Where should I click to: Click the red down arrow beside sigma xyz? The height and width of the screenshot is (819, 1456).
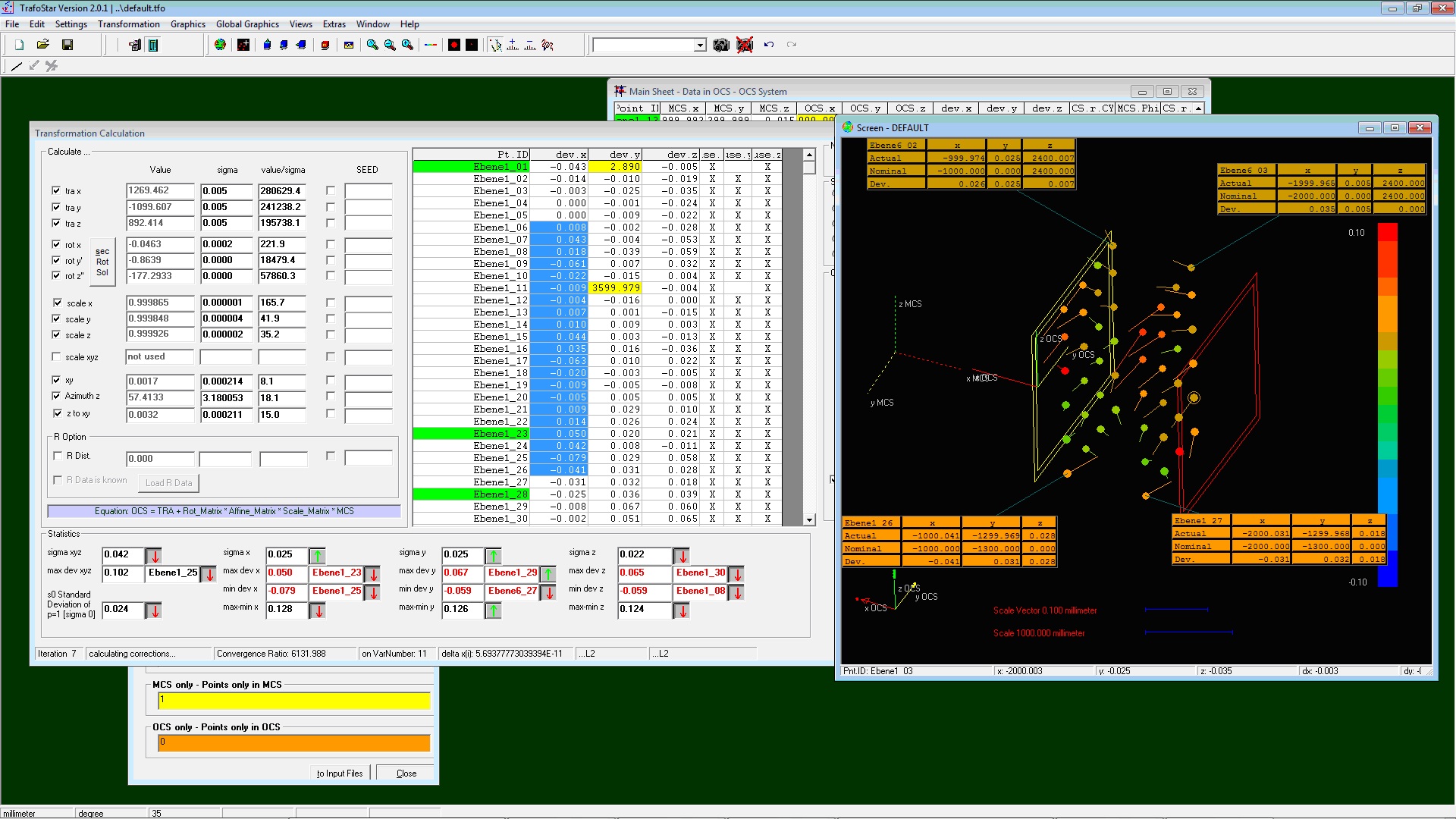click(x=154, y=556)
